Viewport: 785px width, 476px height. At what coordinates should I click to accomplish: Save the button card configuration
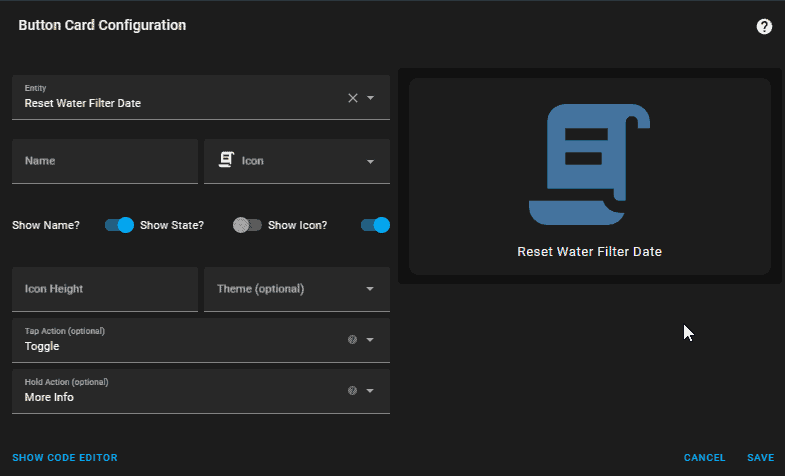point(760,457)
